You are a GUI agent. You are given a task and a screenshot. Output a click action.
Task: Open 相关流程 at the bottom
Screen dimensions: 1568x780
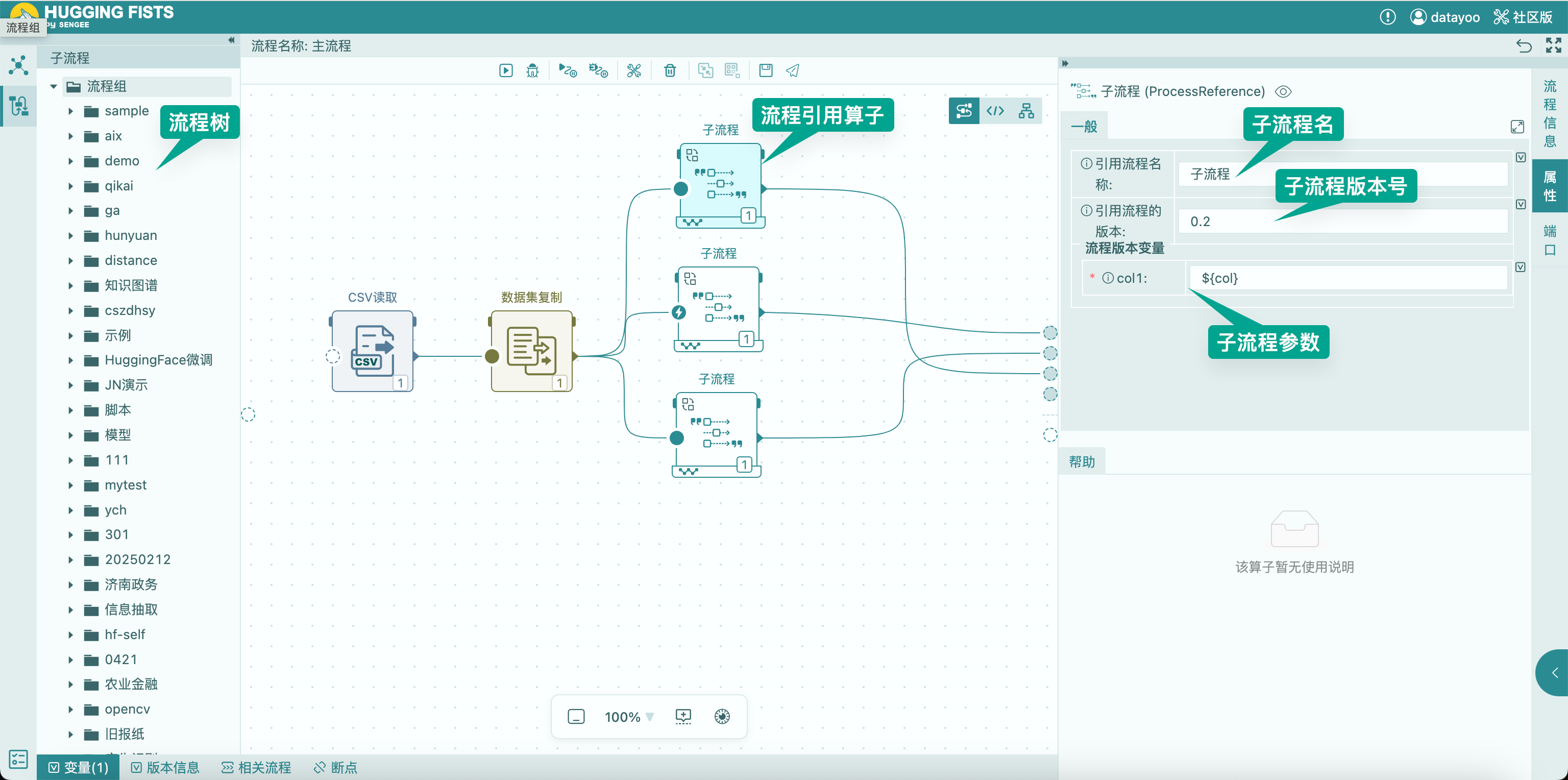(256, 767)
